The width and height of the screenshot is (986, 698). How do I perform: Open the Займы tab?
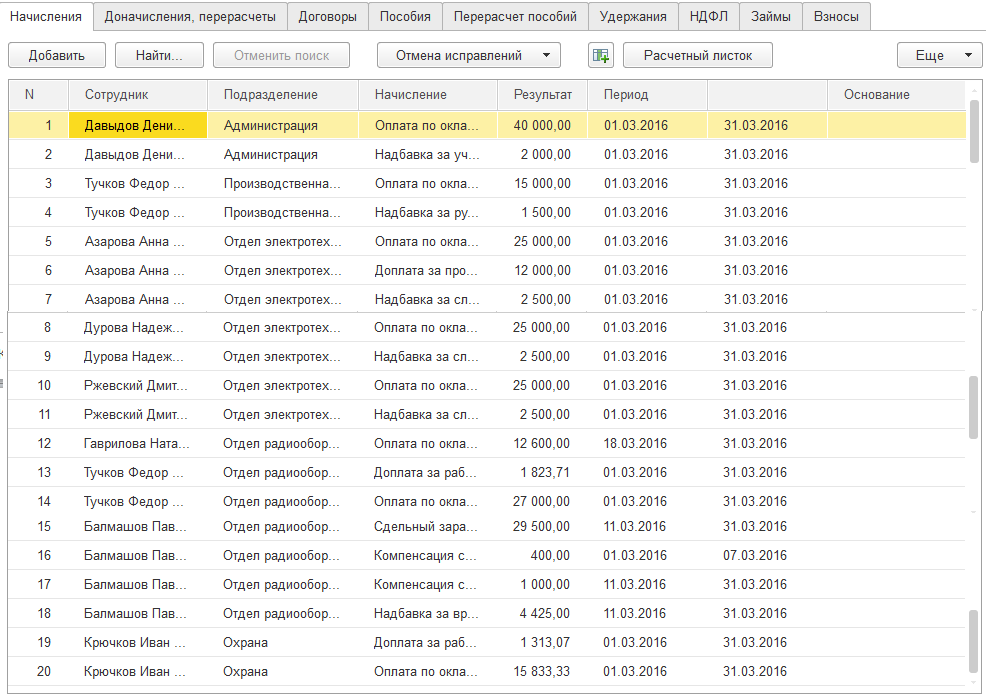point(770,16)
